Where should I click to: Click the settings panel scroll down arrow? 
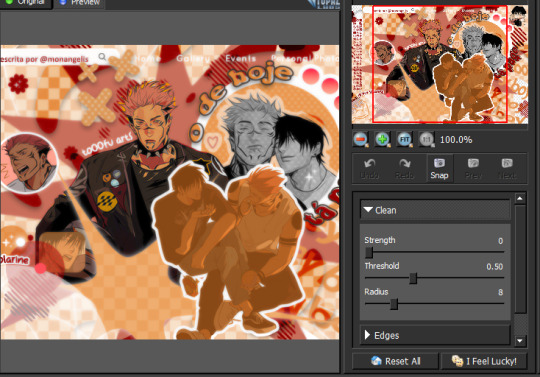coord(520,341)
